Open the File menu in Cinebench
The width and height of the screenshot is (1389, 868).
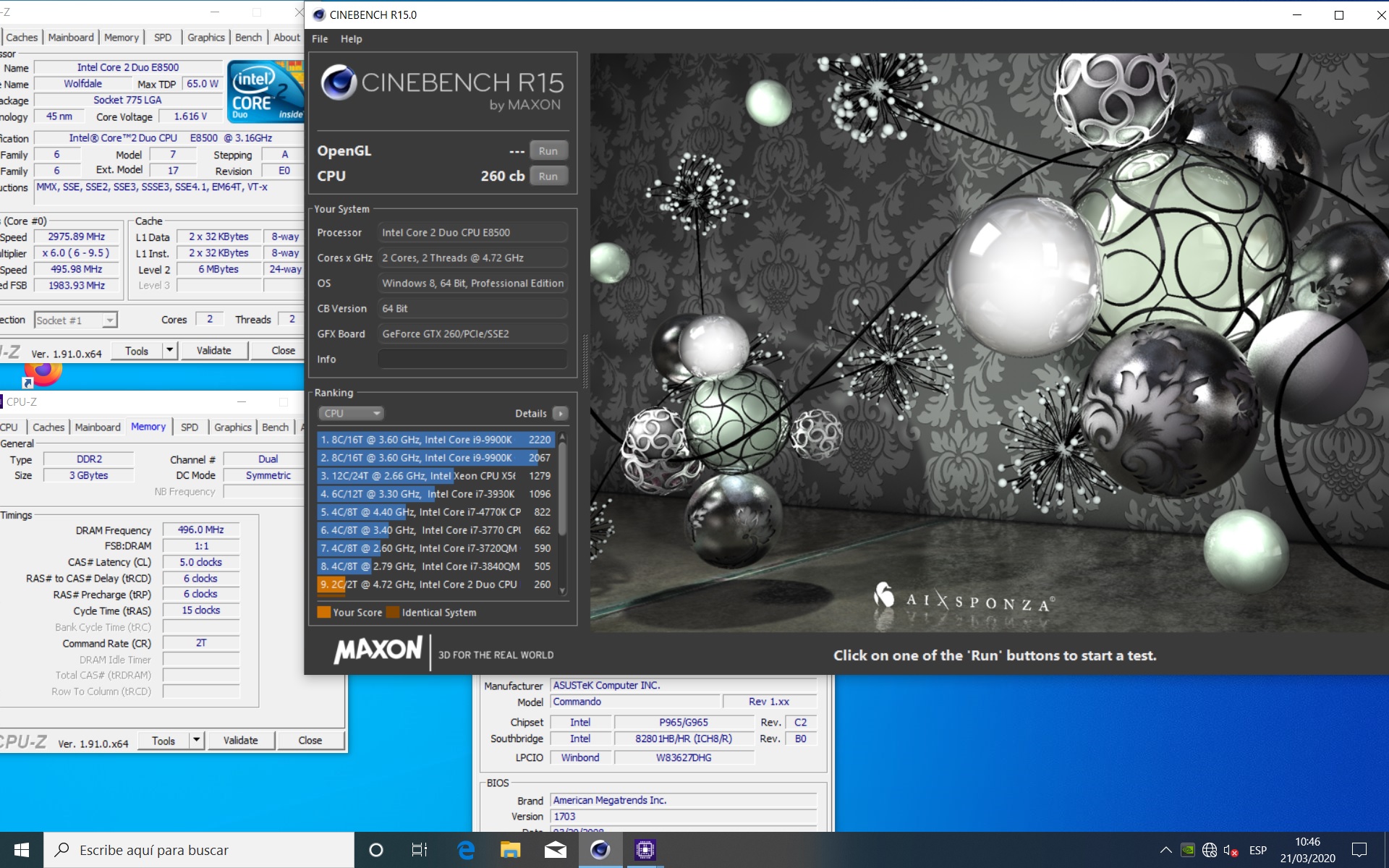(320, 39)
